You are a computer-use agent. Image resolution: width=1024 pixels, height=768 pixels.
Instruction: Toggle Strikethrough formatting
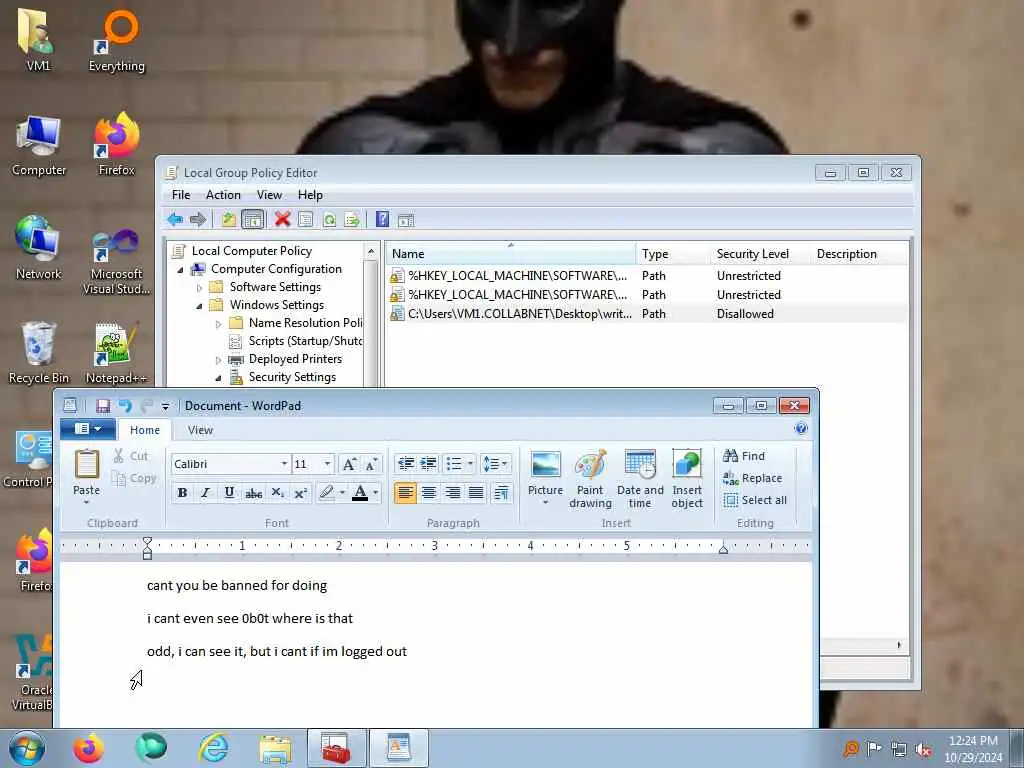(253, 492)
